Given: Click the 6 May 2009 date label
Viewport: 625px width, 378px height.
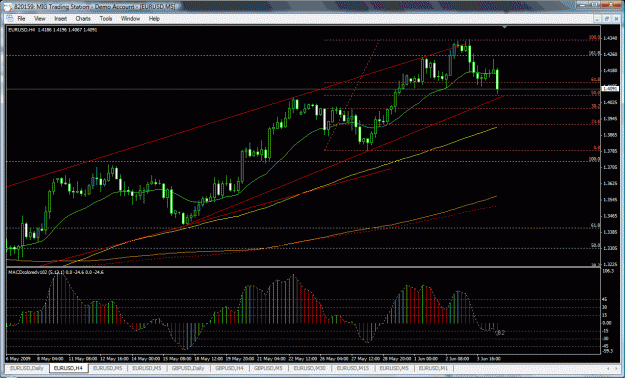Looking at the screenshot, I should (17, 358).
